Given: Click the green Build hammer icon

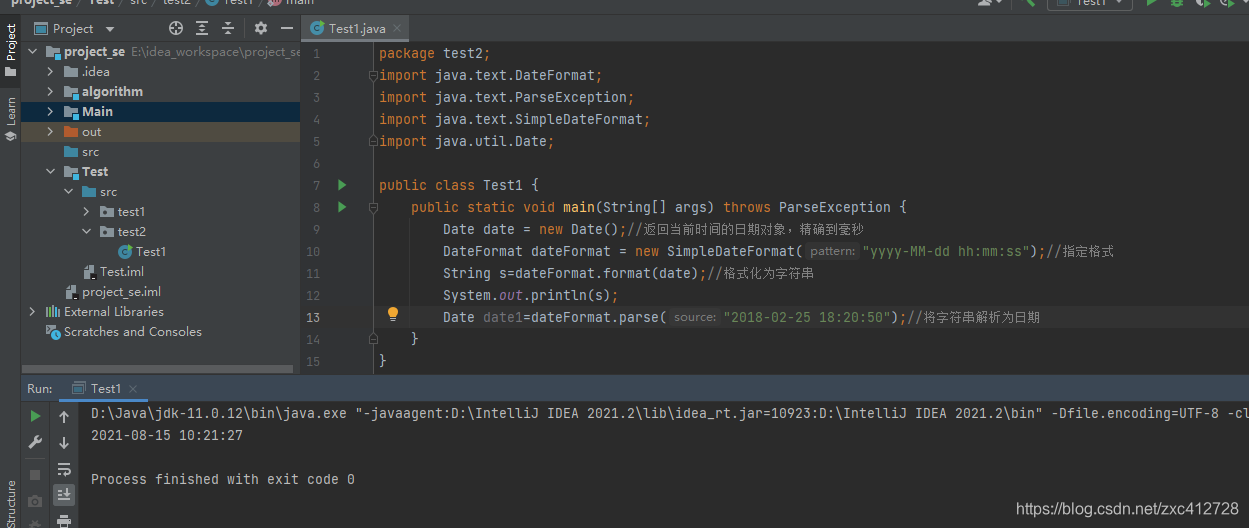Looking at the screenshot, I should click(1030, 3).
